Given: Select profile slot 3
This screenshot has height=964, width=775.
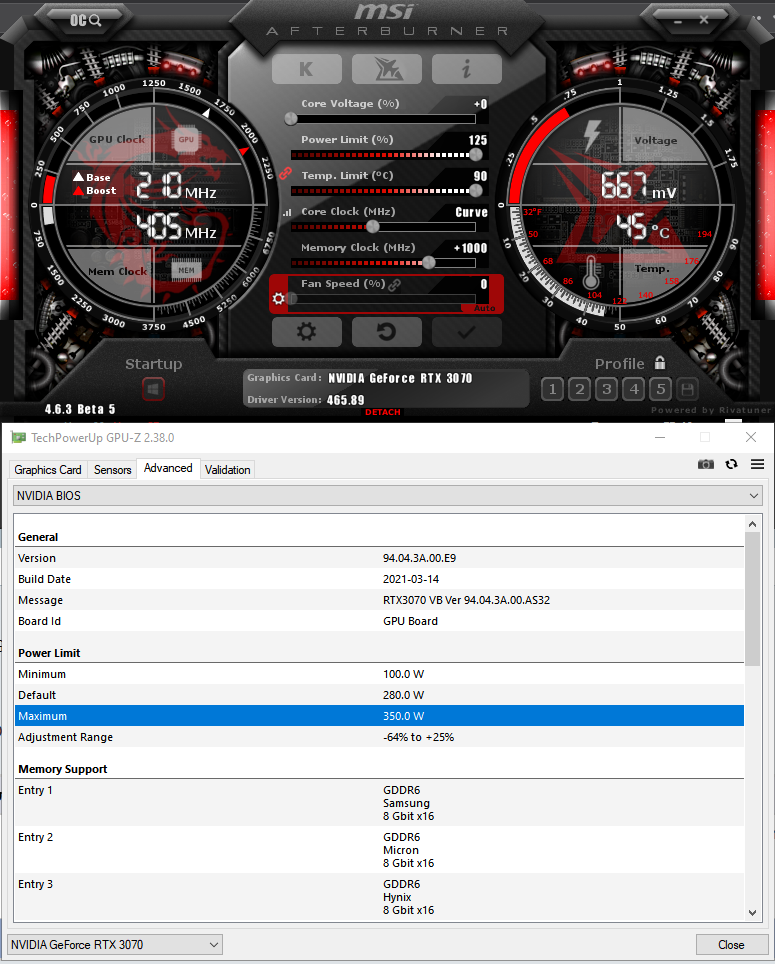Looking at the screenshot, I should (607, 389).
